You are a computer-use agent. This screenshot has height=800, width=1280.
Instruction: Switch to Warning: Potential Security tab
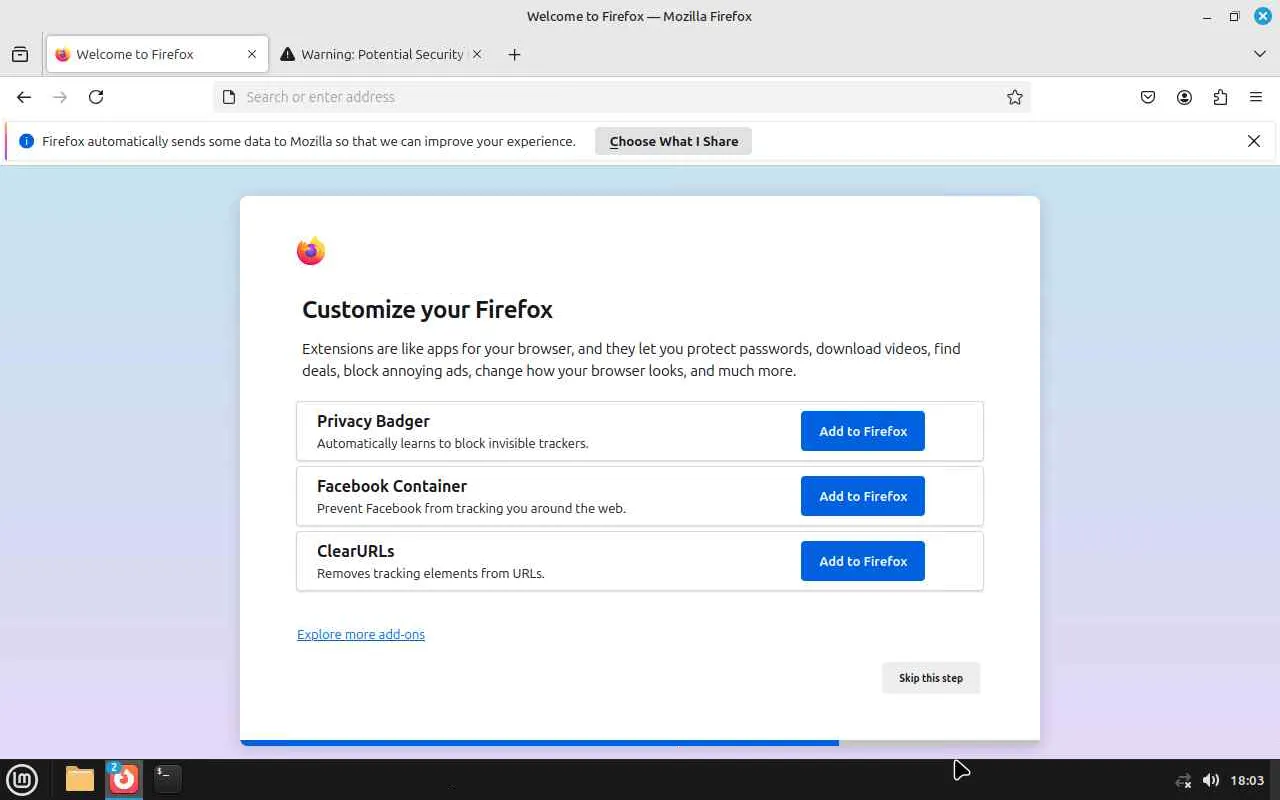(381, 54)
